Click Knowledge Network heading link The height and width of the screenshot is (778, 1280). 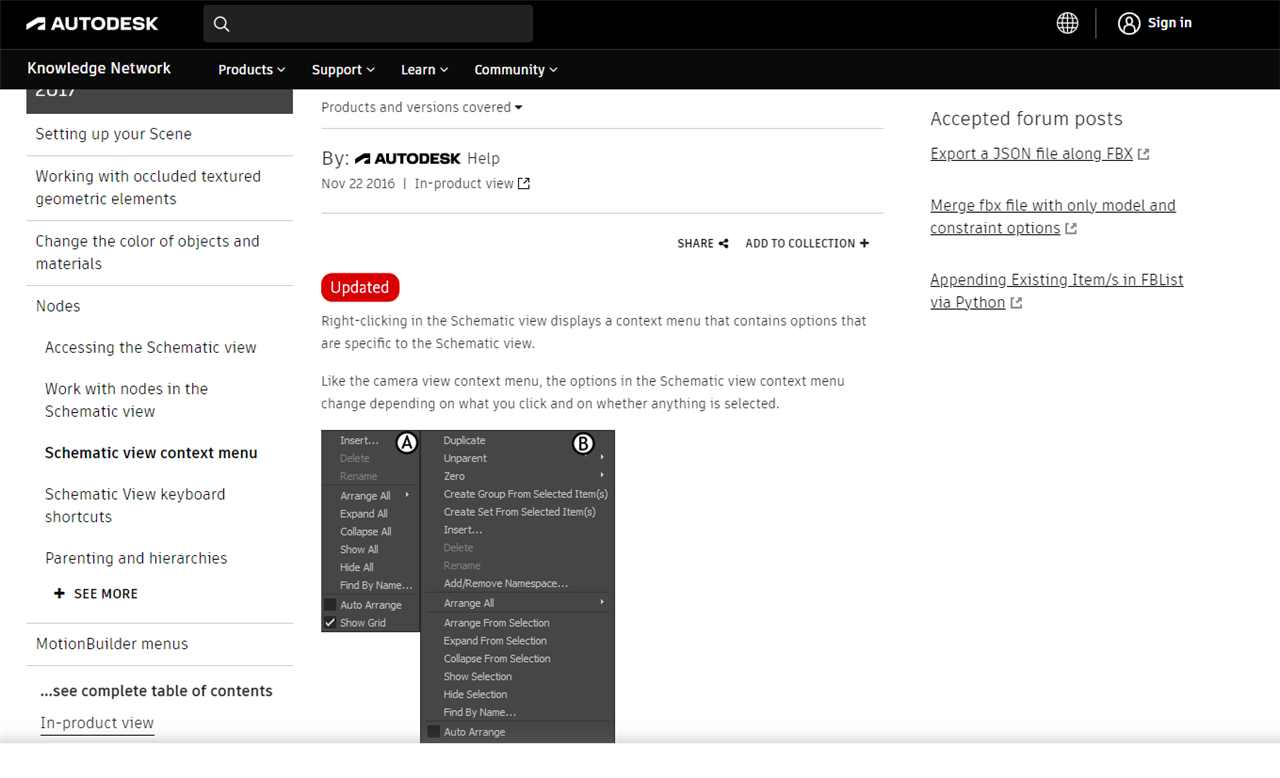pyautogui.click(x=99, y=68)
